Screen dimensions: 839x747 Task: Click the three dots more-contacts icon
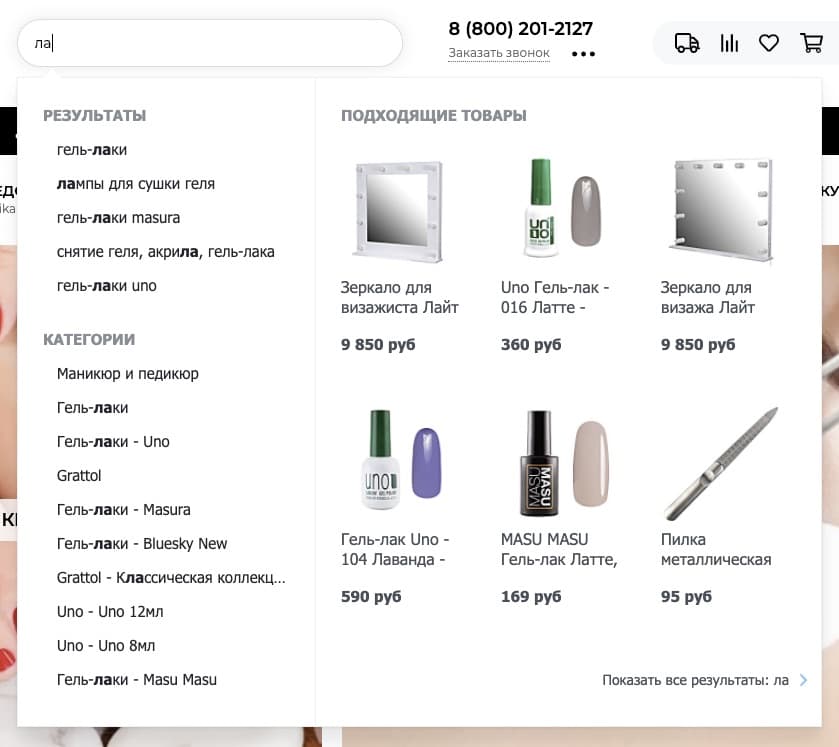583,54
